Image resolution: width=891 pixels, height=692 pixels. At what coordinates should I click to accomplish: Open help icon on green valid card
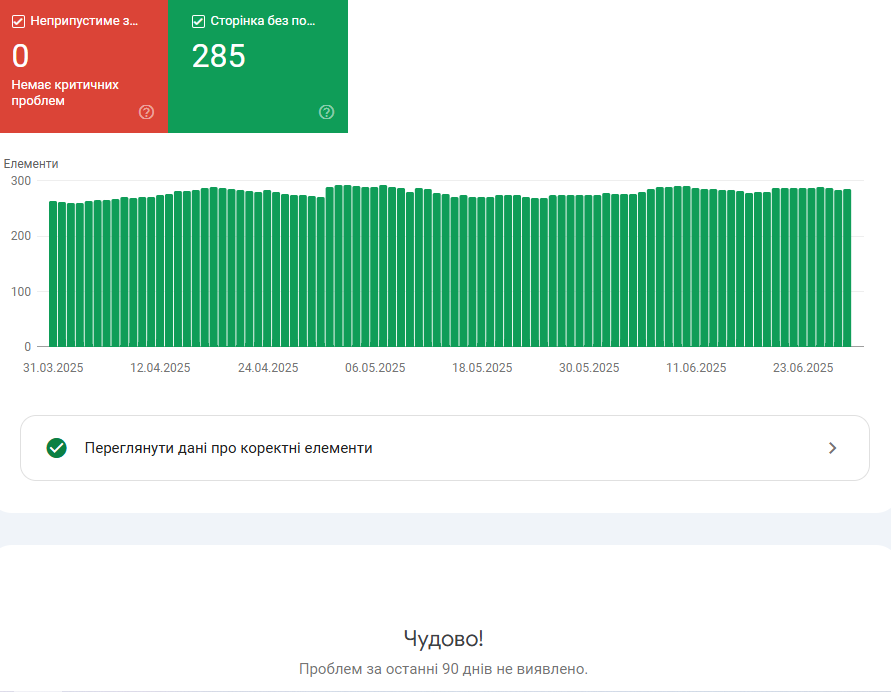click(x=326, y=112)
